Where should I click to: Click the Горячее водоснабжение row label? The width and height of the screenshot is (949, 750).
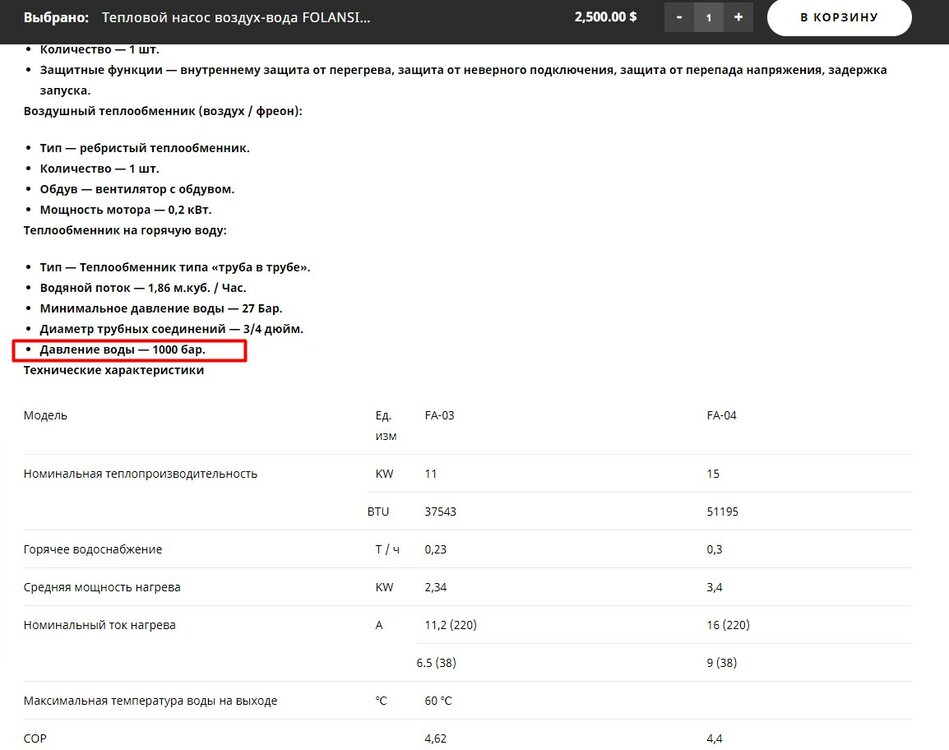pos(93,549)
